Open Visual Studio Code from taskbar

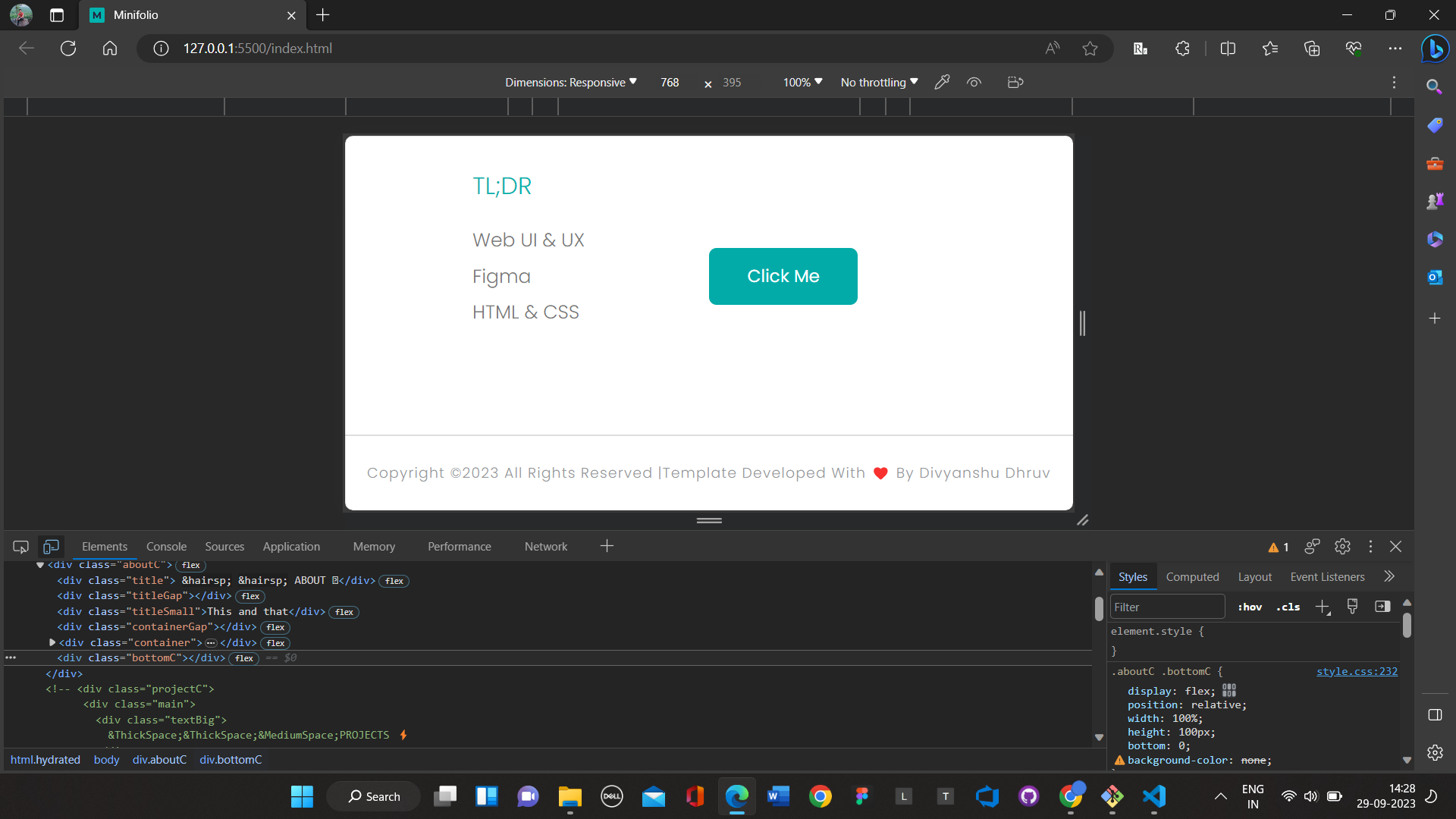click(1153, 796)
